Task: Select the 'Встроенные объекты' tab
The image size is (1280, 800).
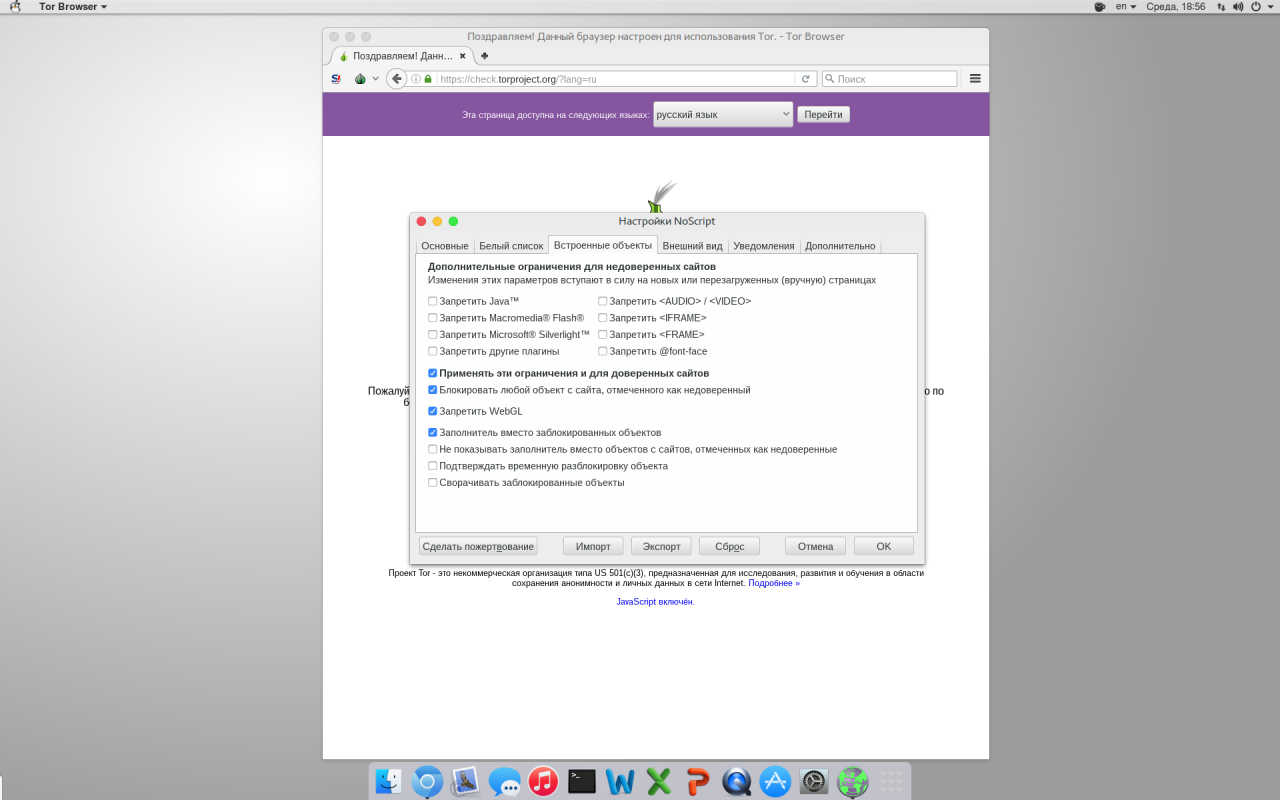Action: pos(603,245)
